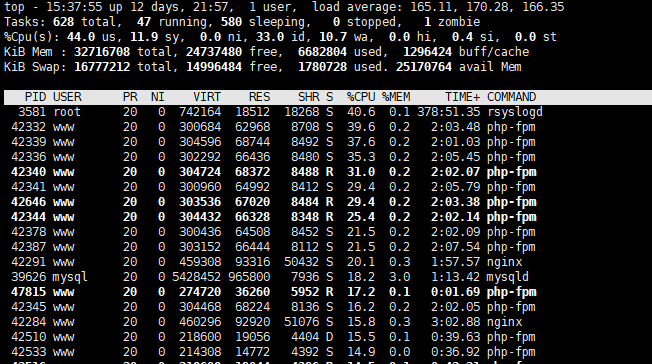Click the D state of PID 42510
This screenshot has height=364, width=652.
(x=329, y=337)
